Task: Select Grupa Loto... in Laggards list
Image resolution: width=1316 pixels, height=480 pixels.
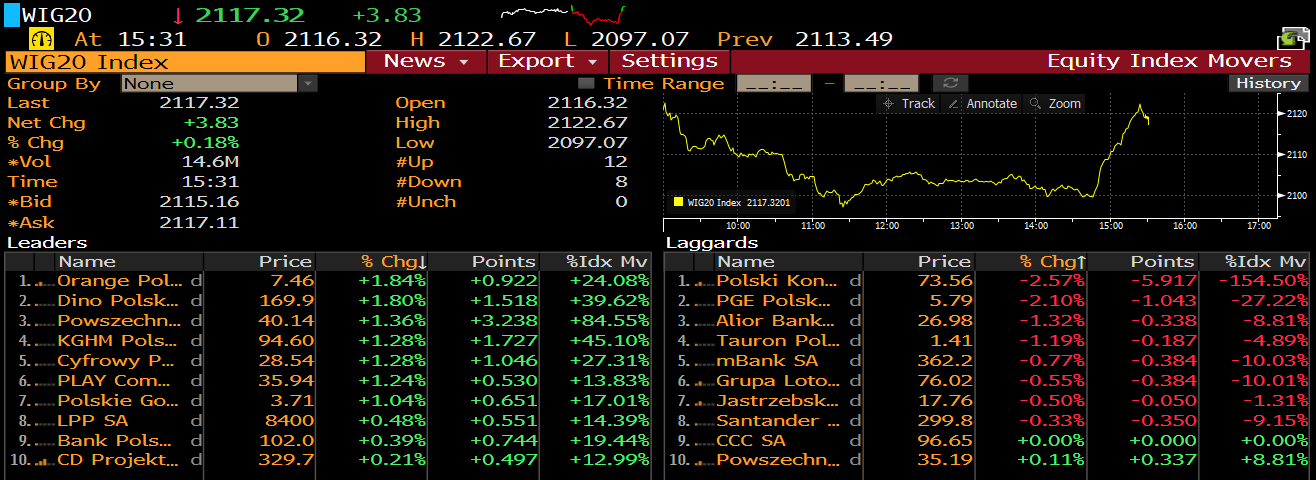Action: [778, 381]
